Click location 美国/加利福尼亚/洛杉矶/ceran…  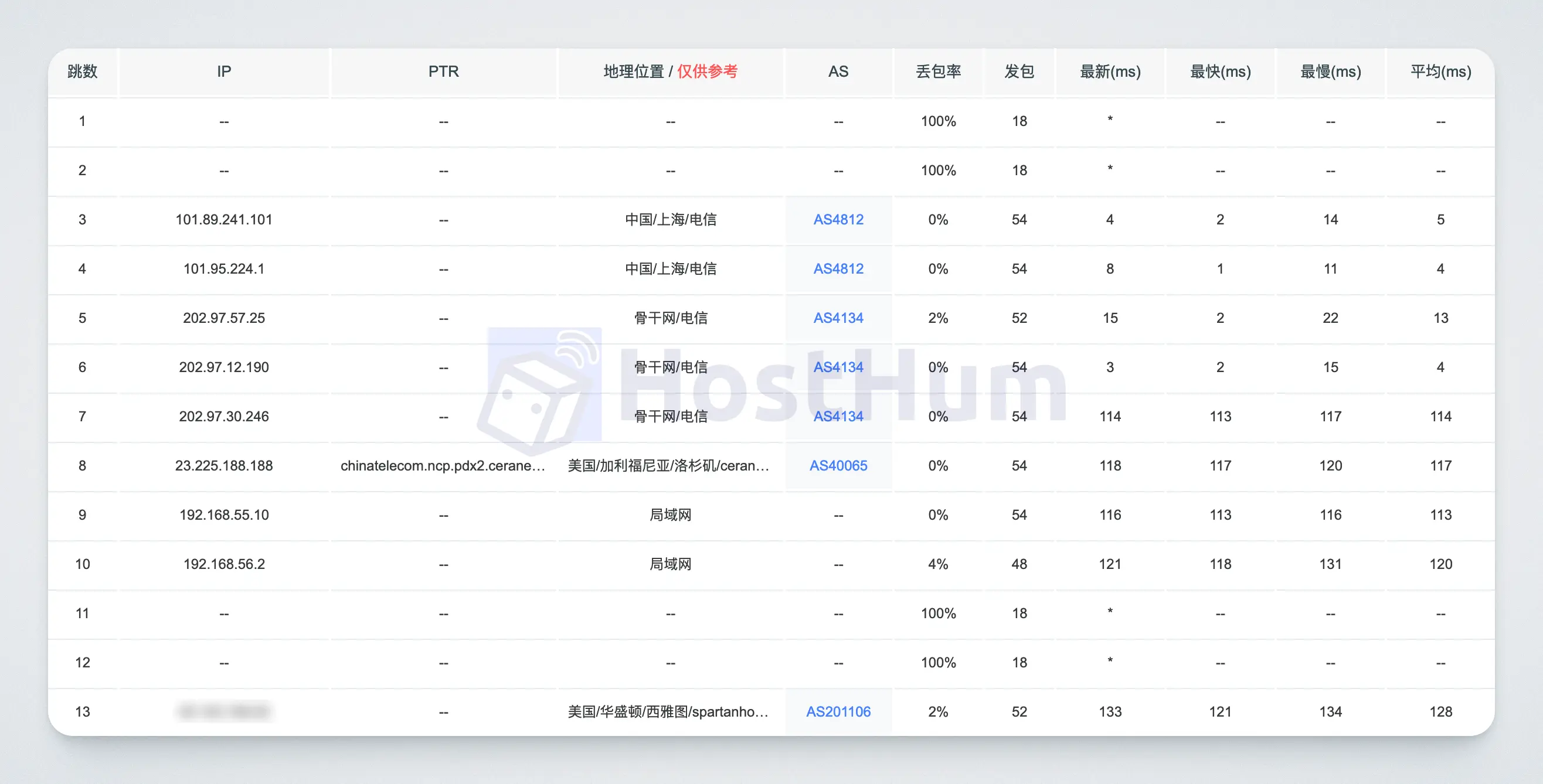(669, 466)
